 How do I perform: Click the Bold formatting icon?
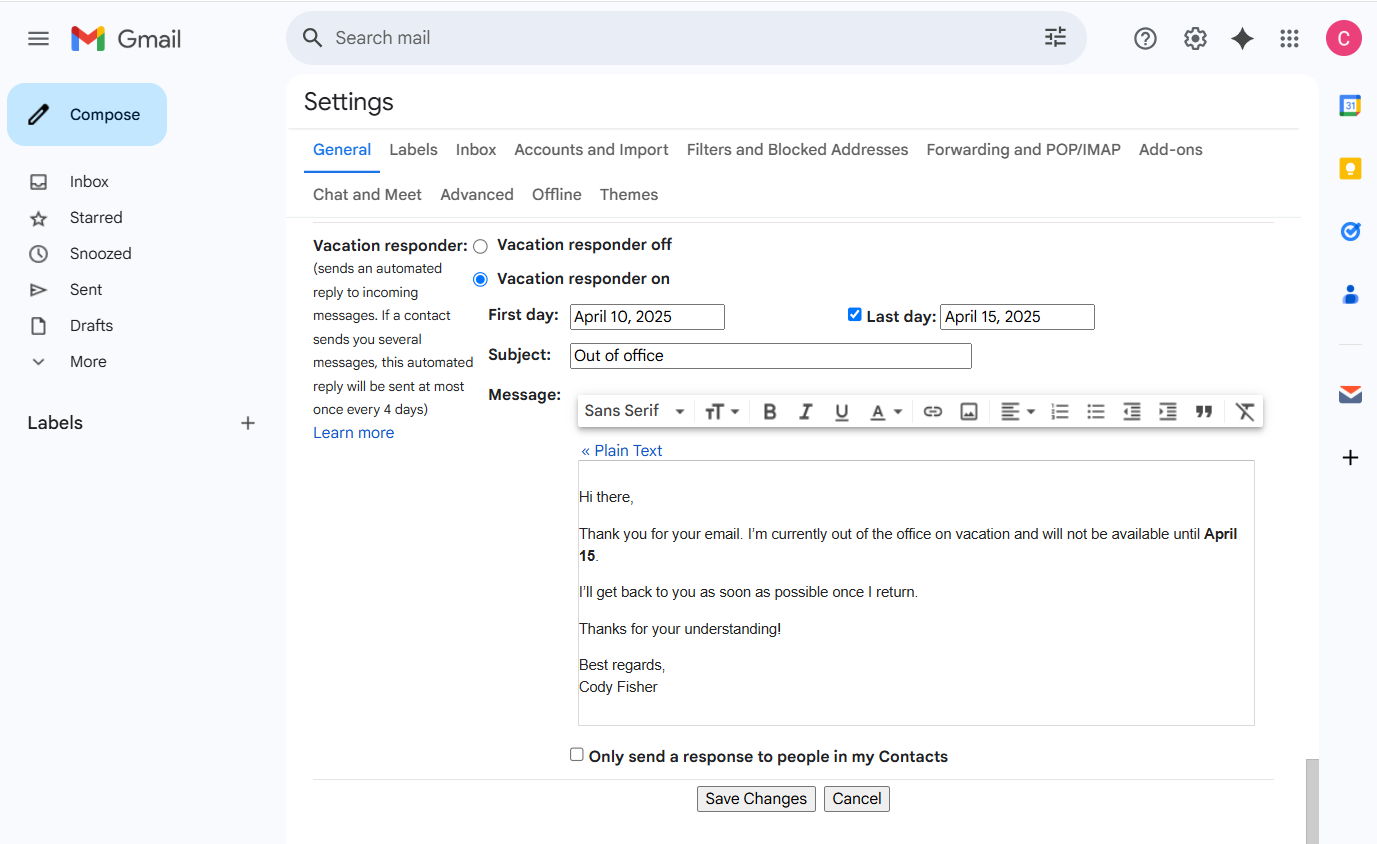click(x=770, y=412)
